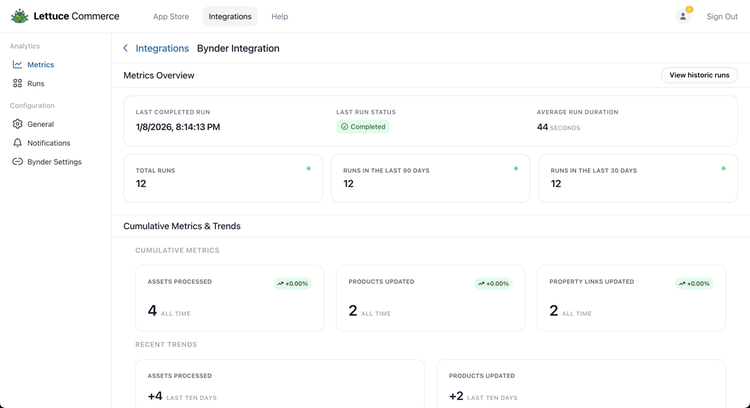Click Products Updated +0.00% trend badge
The image size is (750, 408).
point(494,284)
